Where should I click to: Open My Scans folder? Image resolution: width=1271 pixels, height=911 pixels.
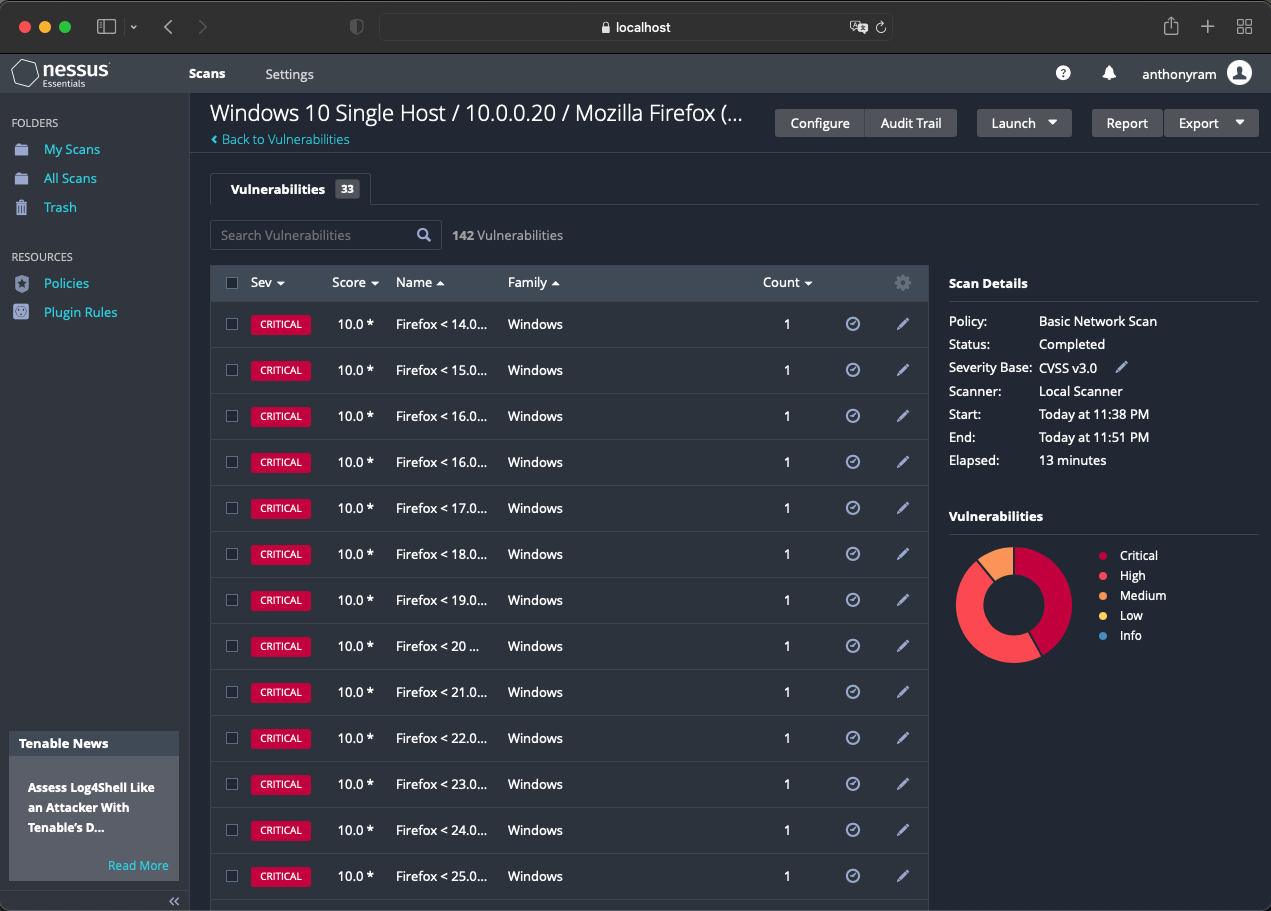pos(72,149)
